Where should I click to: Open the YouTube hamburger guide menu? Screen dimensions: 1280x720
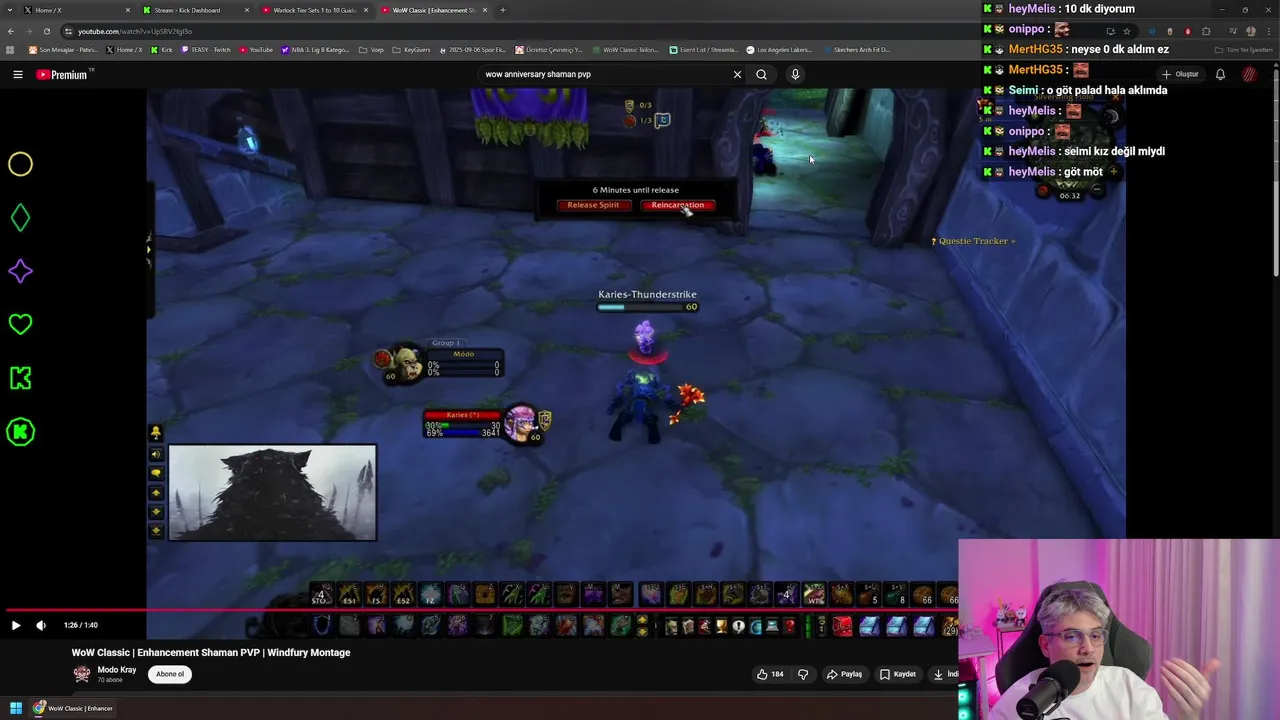click(x=17, y=74)
